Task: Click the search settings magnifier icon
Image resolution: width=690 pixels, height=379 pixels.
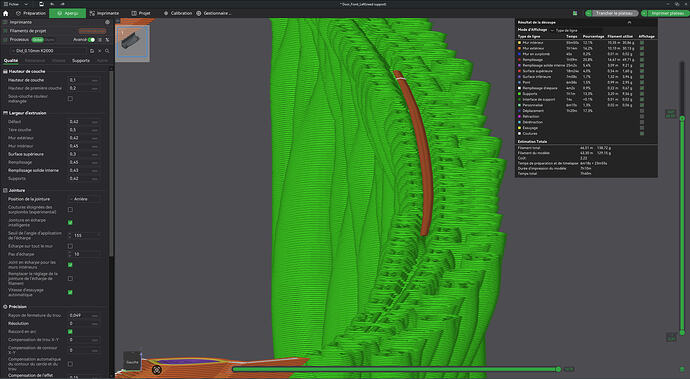Action: (x=107, y=51)
